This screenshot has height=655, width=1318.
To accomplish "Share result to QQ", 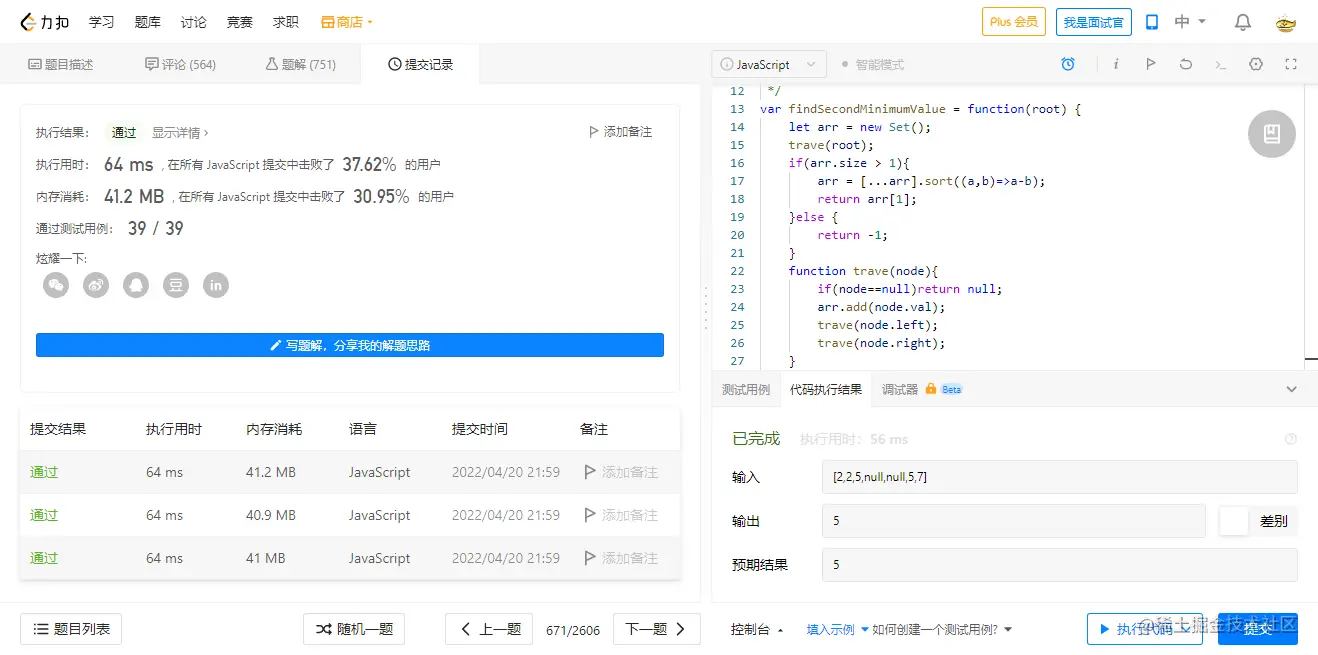I will tap(136, 285).
